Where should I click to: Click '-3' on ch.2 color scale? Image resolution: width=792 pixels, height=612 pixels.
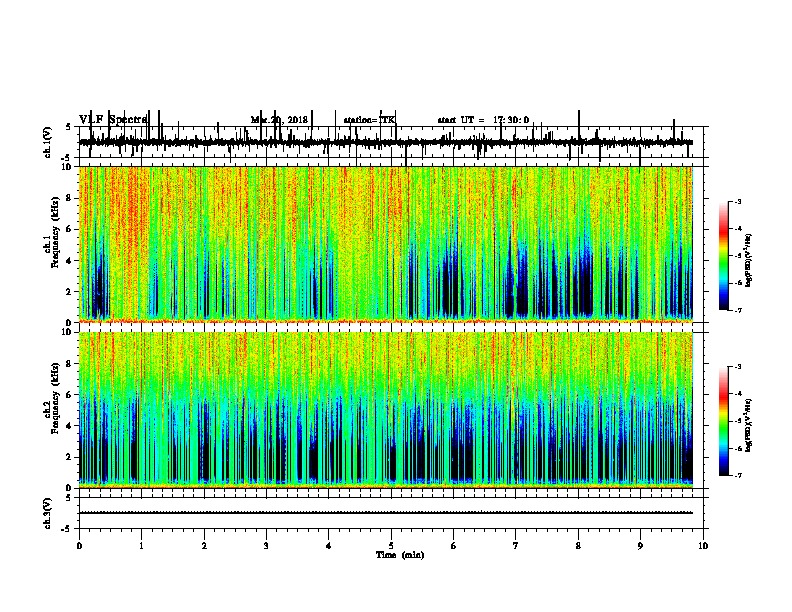(738, 367)
